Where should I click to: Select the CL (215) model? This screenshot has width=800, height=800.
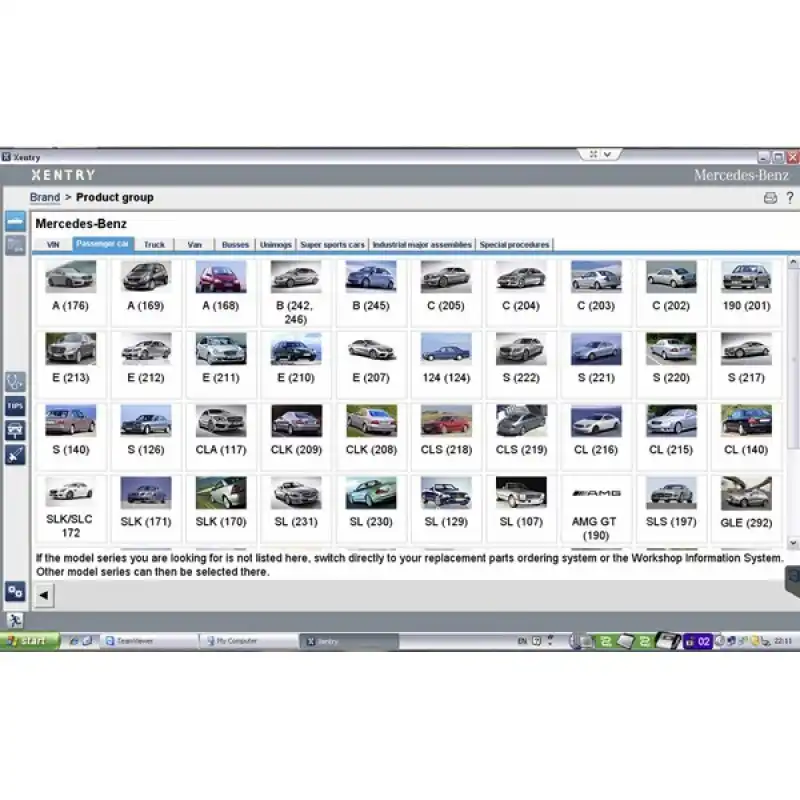coord(671,436)
